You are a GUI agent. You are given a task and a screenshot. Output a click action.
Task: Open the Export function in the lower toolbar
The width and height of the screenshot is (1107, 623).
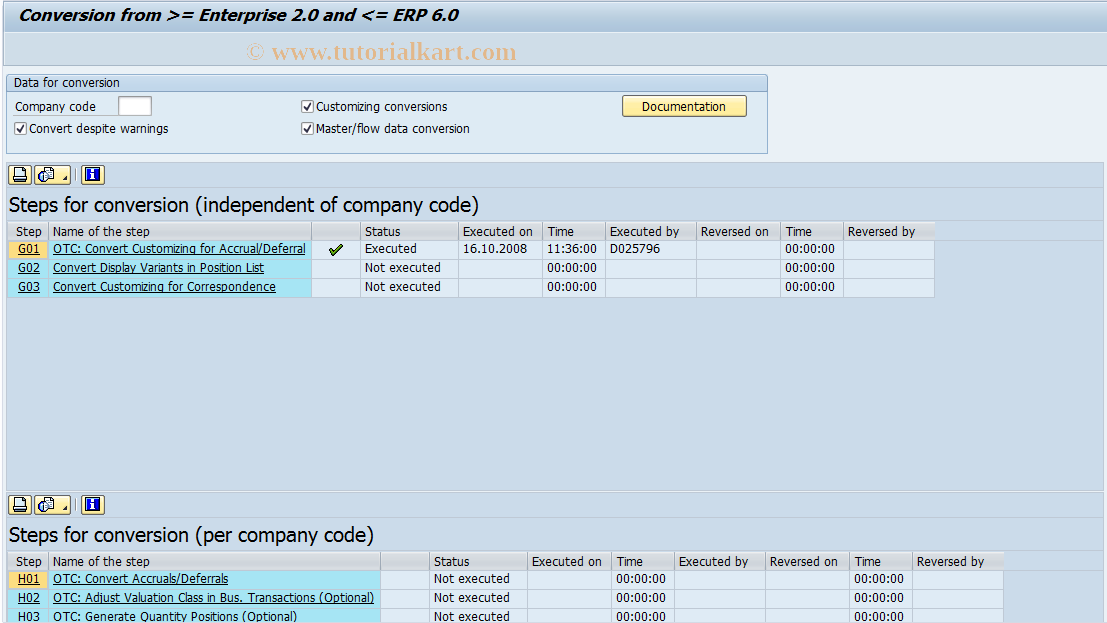[x=45, y=504]
